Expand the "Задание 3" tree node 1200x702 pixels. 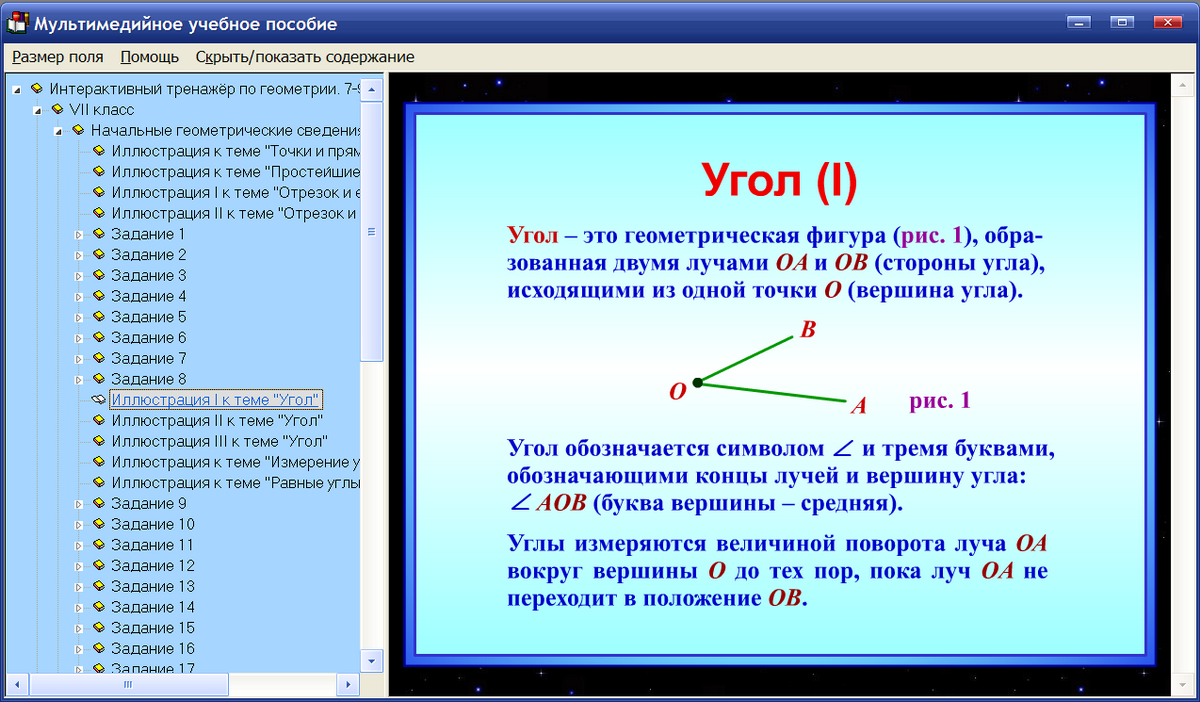(x=80, y=274)
